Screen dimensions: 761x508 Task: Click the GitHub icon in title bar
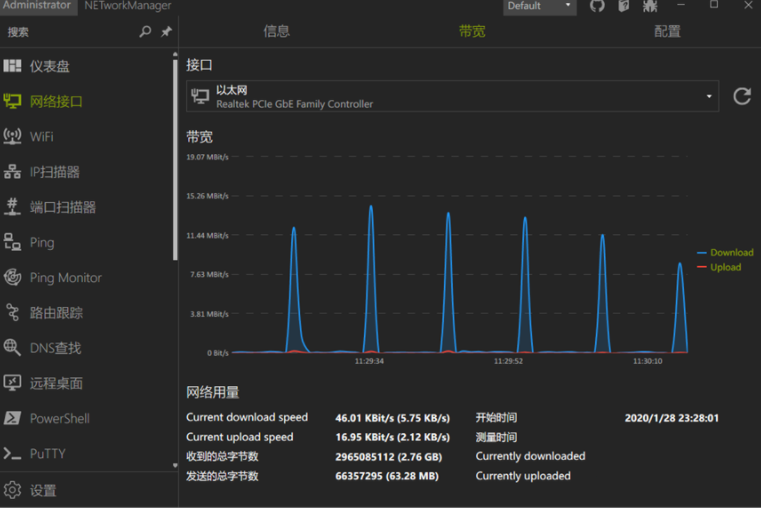pyautogui.click(x=597, y=6)
